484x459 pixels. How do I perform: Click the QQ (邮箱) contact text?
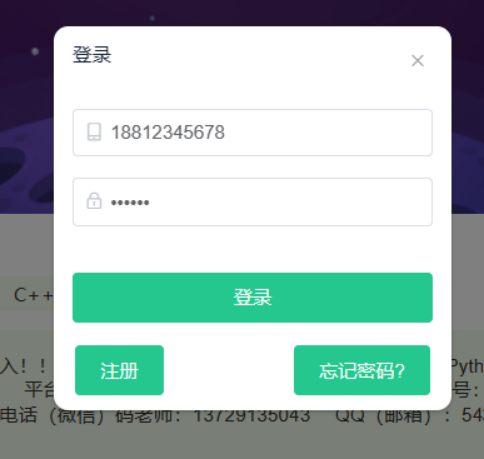(x=383, y=416)
